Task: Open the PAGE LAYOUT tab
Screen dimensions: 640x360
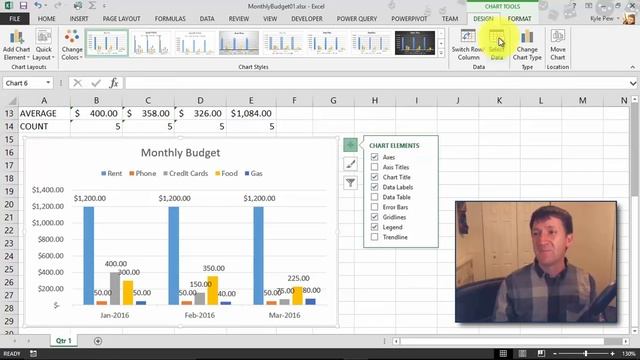Action: click(122, 19)
